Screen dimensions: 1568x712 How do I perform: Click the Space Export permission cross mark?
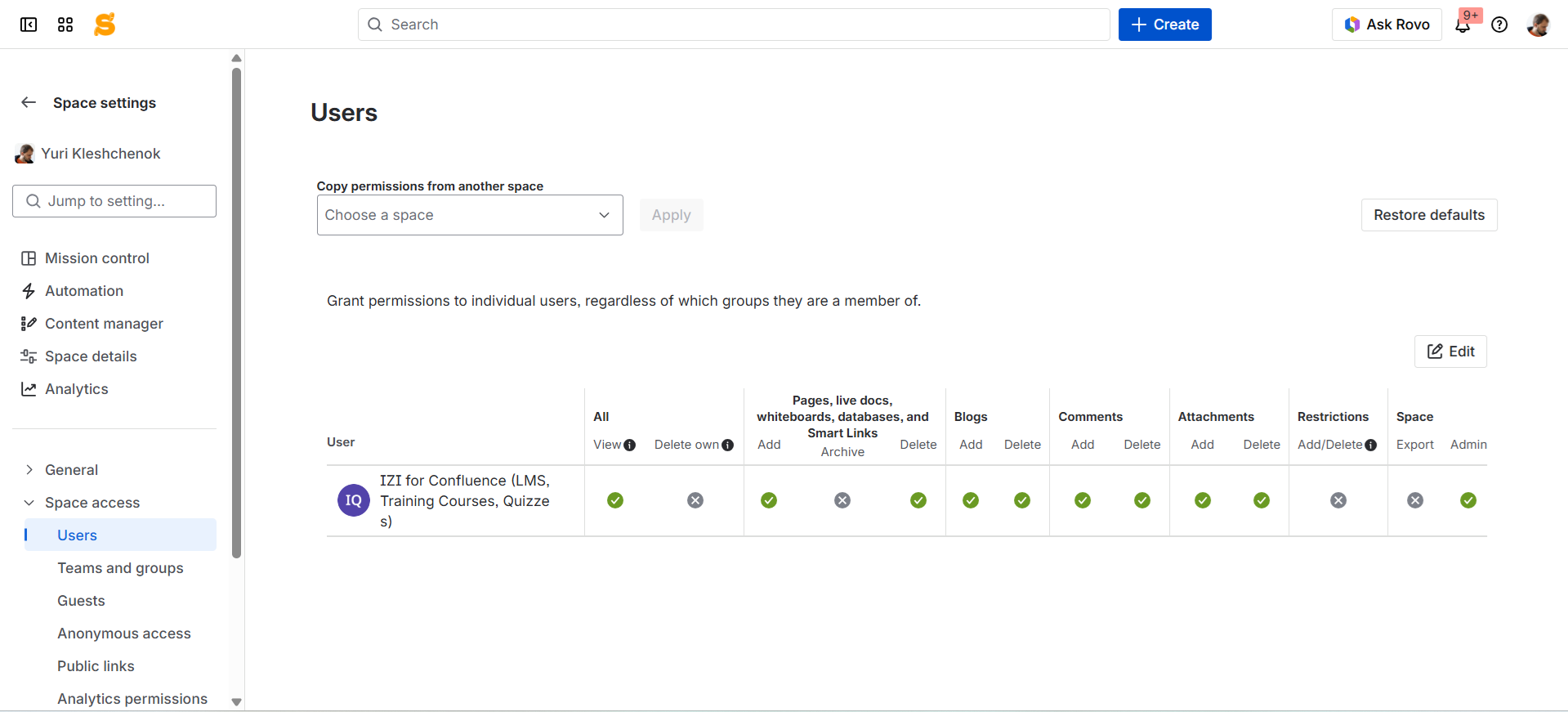coord(1415,500)
